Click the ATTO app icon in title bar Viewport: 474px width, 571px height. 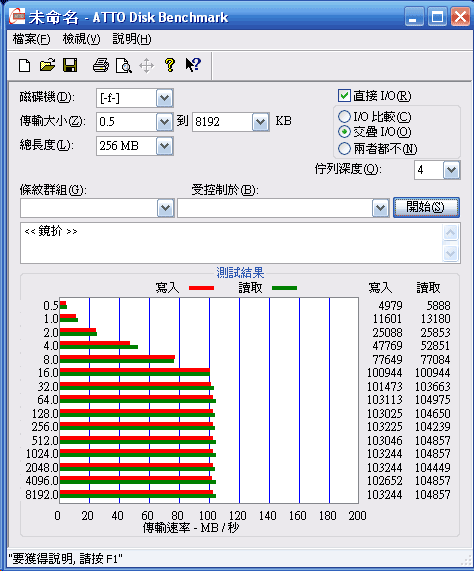(17, 16)
